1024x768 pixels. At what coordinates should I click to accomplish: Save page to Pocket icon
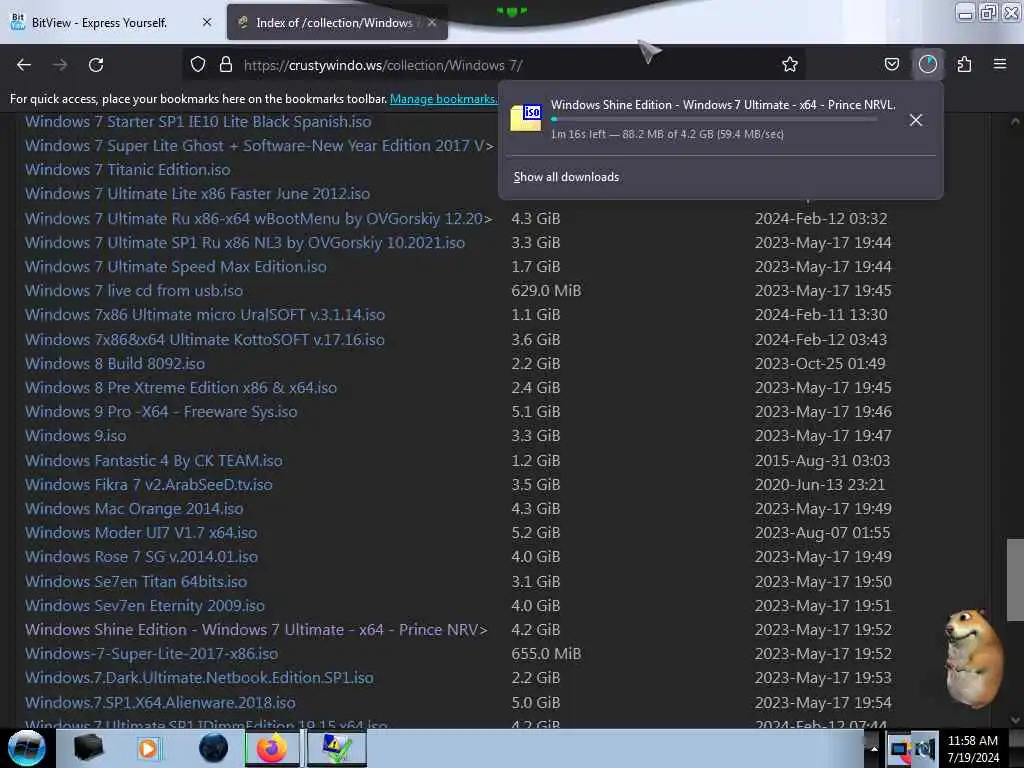click(891, 64)
